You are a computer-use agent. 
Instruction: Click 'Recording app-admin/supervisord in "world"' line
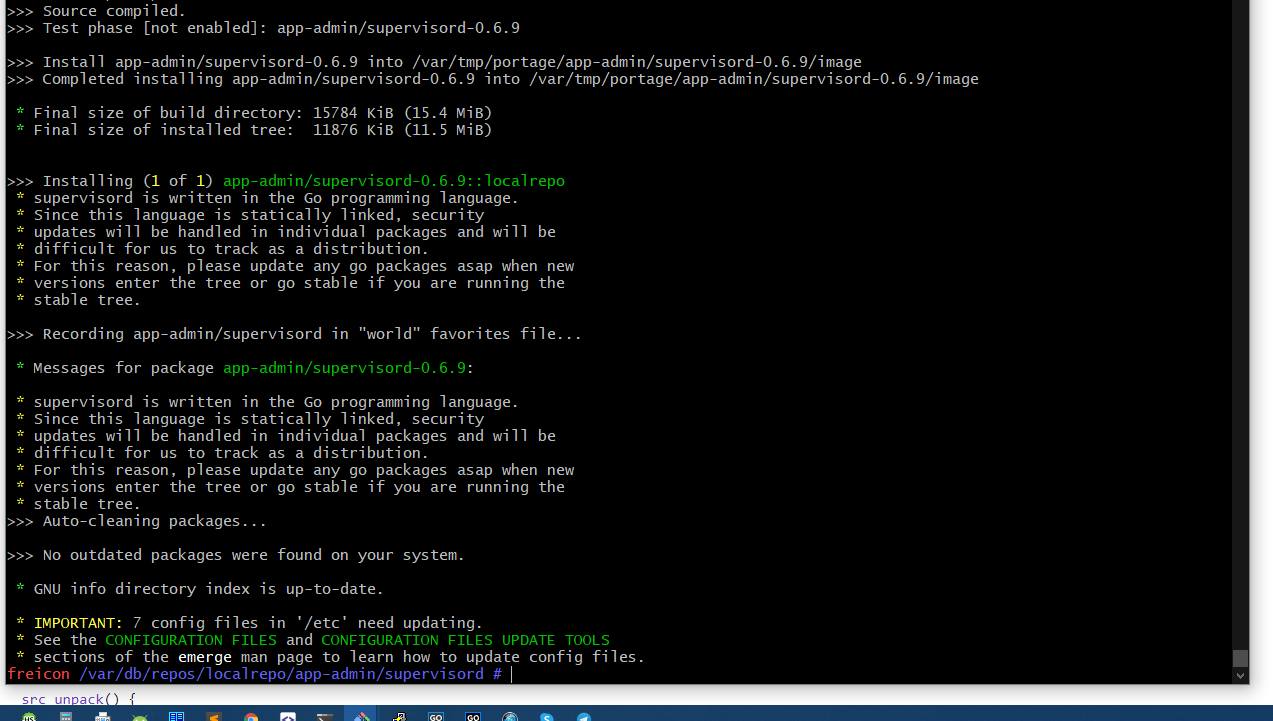point(294,334)
